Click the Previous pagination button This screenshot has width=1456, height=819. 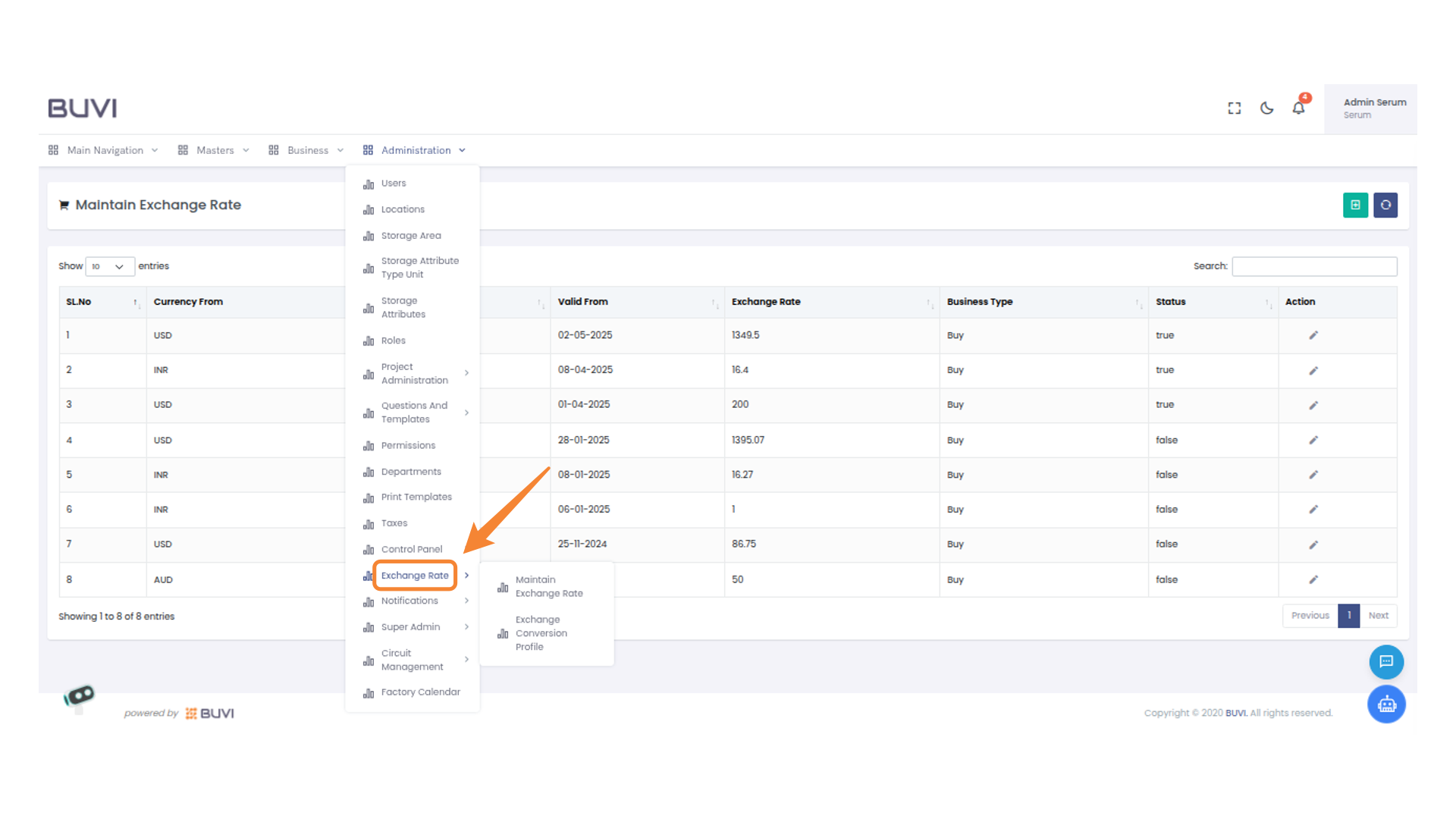(x=1310, y=616)
